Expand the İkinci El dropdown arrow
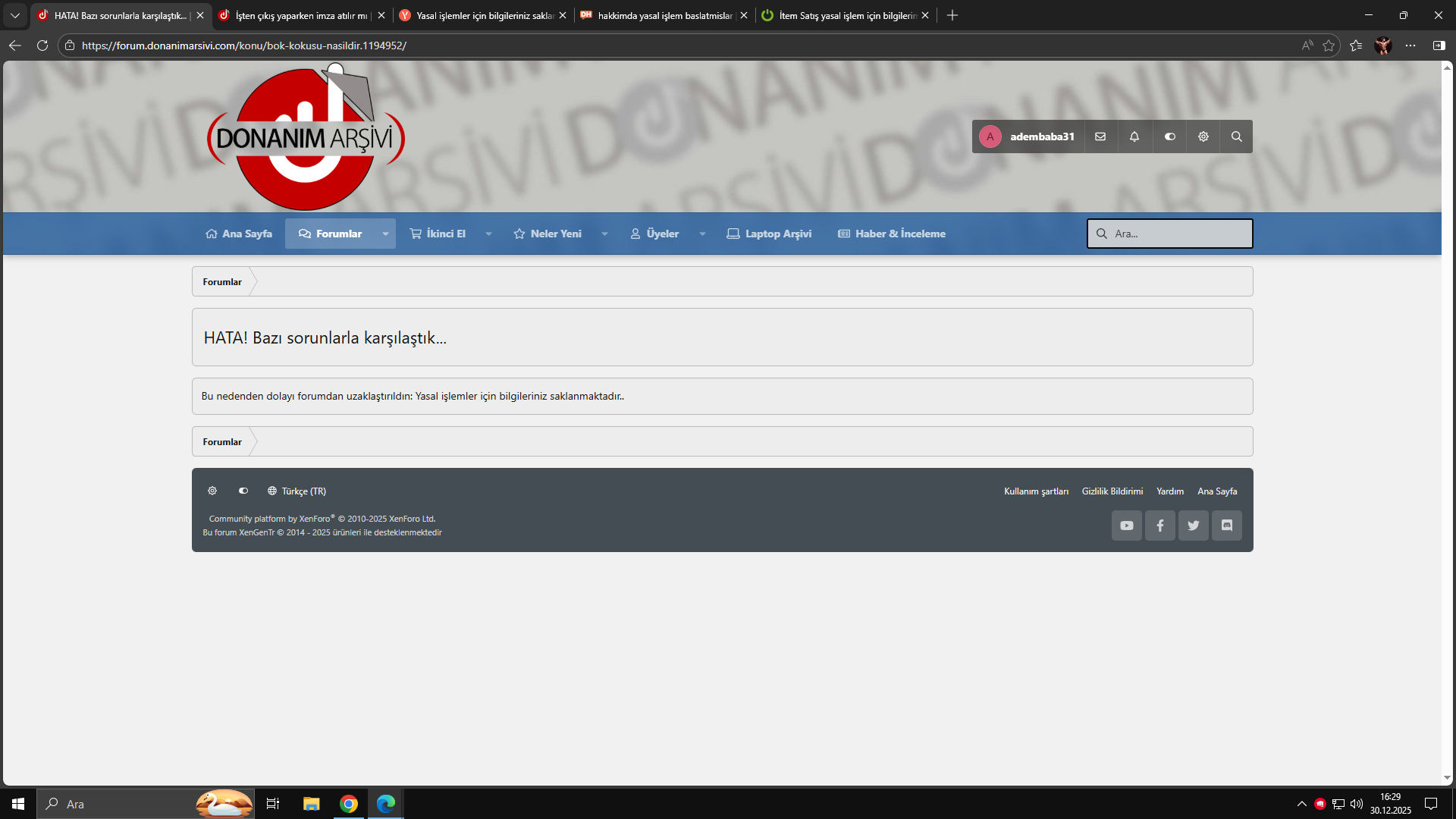Screen dimensions: 1456x819 coord(488,234)
